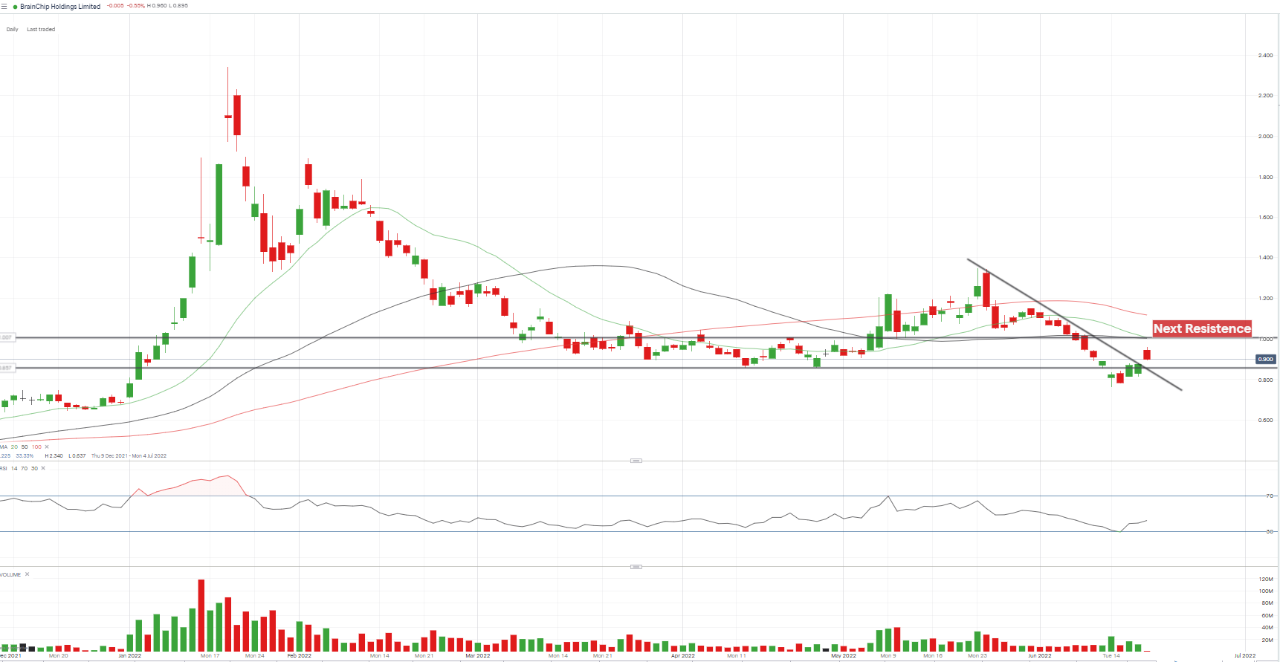Select the MA 100 period setting
1280x662 pixels.
(x=36, y=446)
